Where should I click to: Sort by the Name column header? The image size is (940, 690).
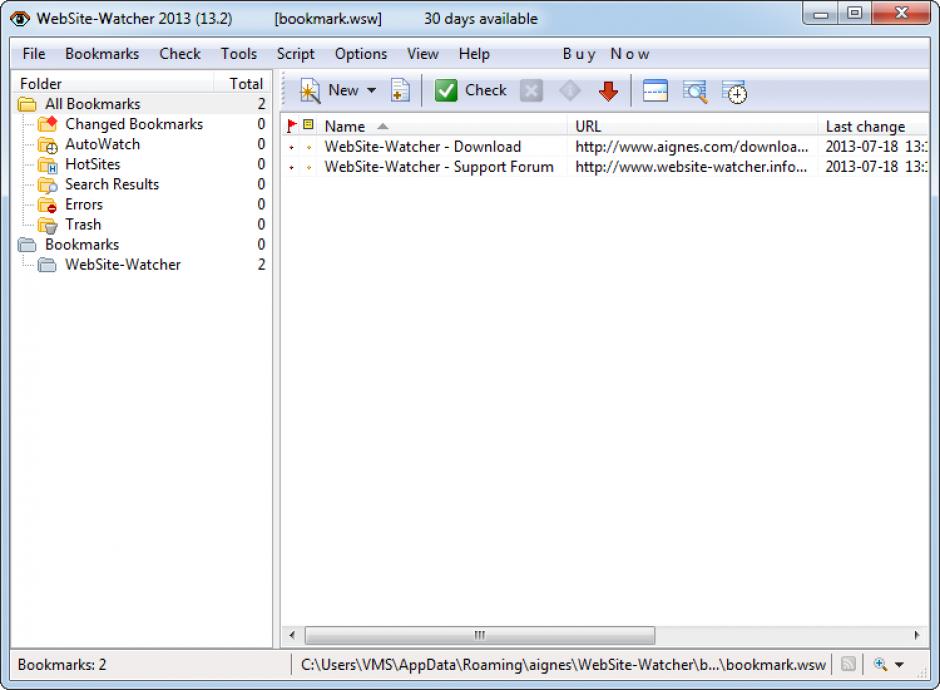point(441,126)
